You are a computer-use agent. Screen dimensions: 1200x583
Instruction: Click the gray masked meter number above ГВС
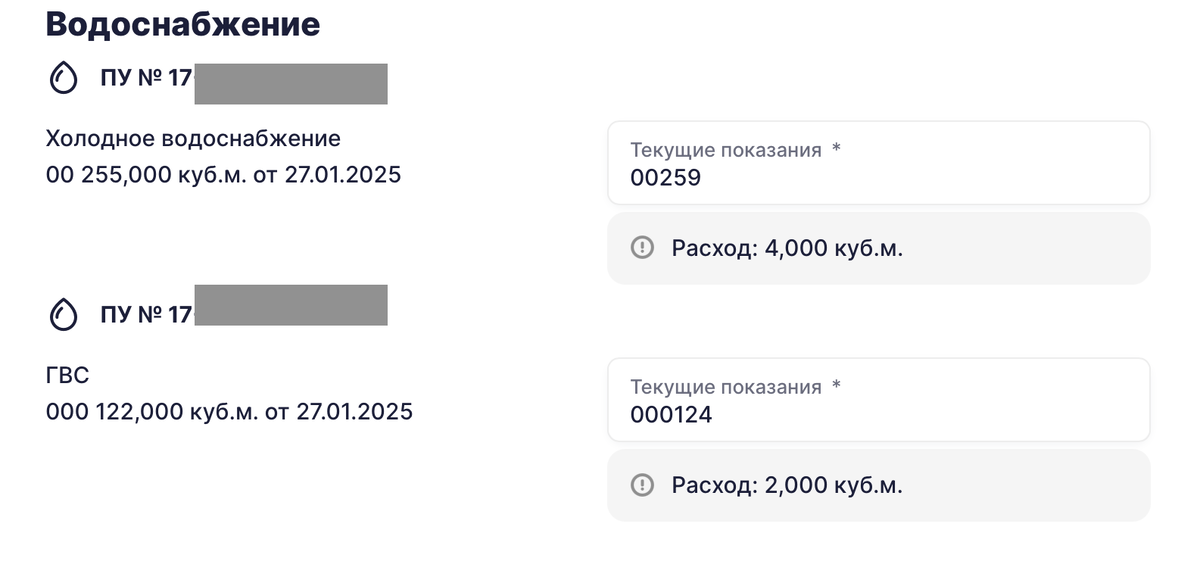click(291, 305)
